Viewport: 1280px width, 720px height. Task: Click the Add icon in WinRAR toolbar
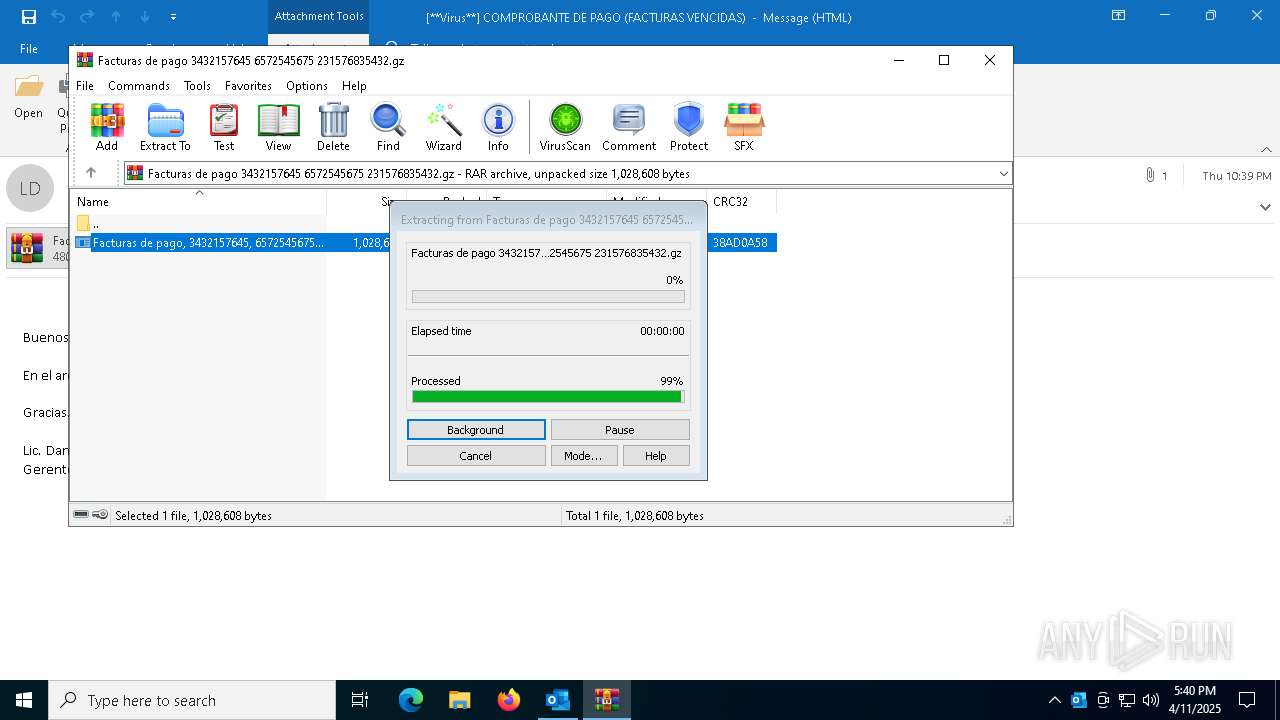(x=107, y=127)
